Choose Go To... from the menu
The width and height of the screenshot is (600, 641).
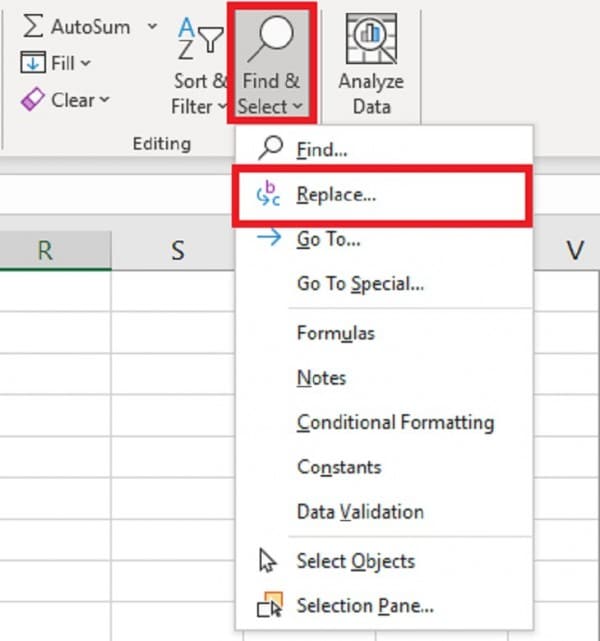click(384, 239)
